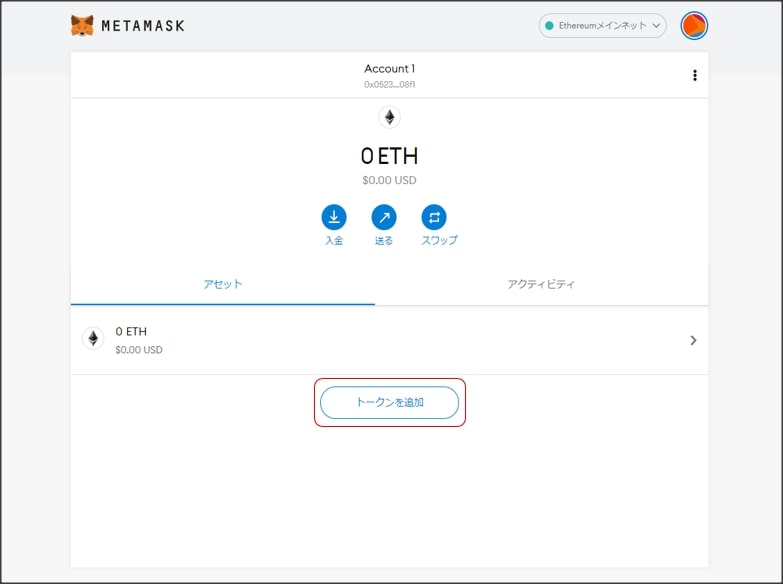Screen dimensions: 783x584
Task: Open the Ethereumメインネット network dropdown
Action: pos(602,26)
